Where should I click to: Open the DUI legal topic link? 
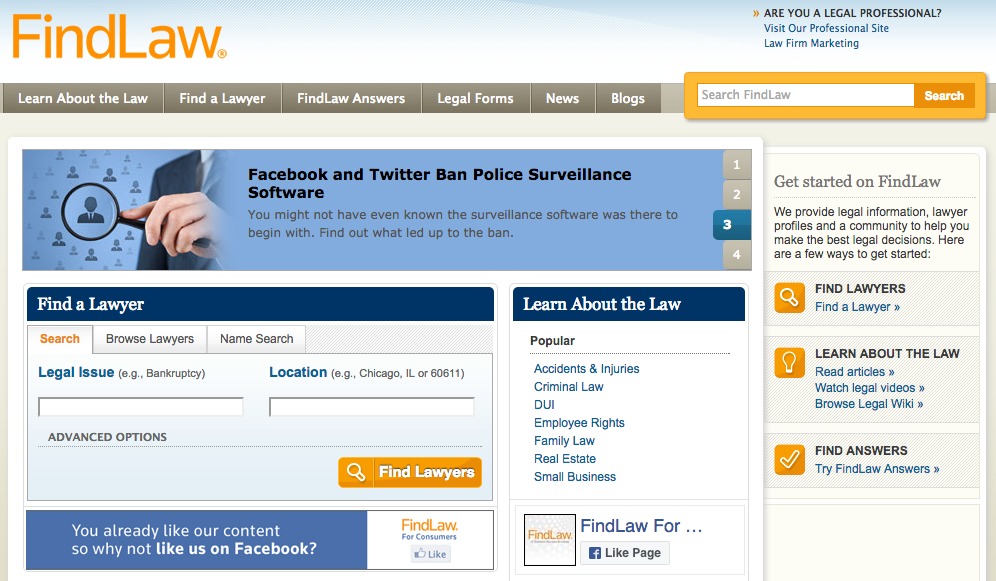[x=543, y=404]
